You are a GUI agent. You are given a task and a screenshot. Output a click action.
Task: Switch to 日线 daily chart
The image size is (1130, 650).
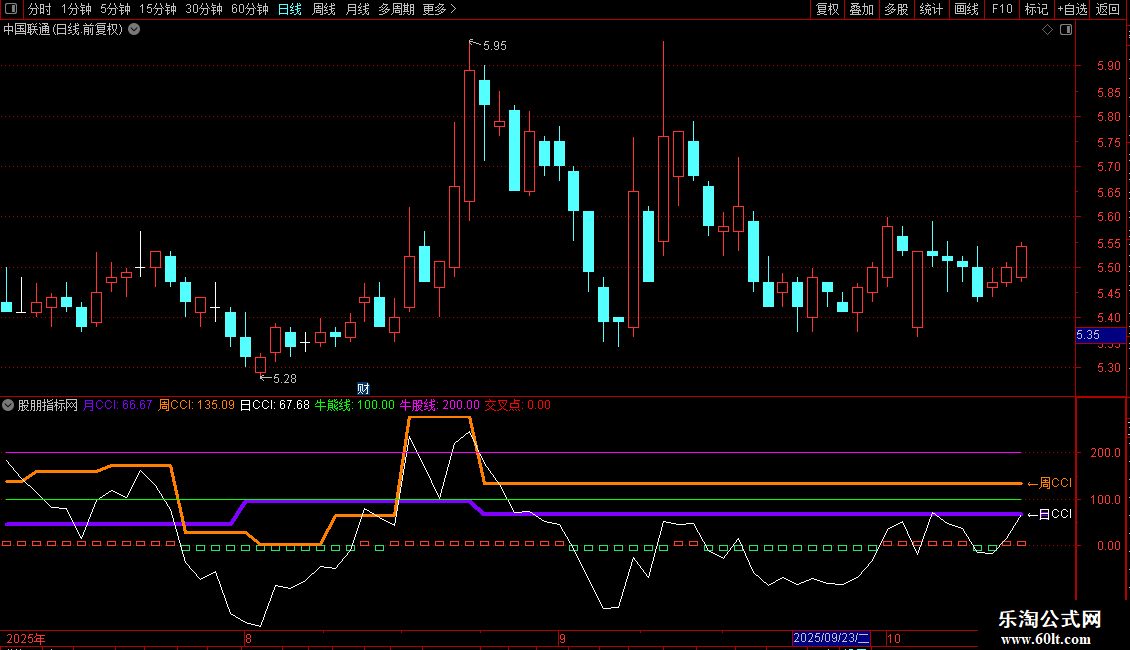pyautogui.click(x=290, y=9)
